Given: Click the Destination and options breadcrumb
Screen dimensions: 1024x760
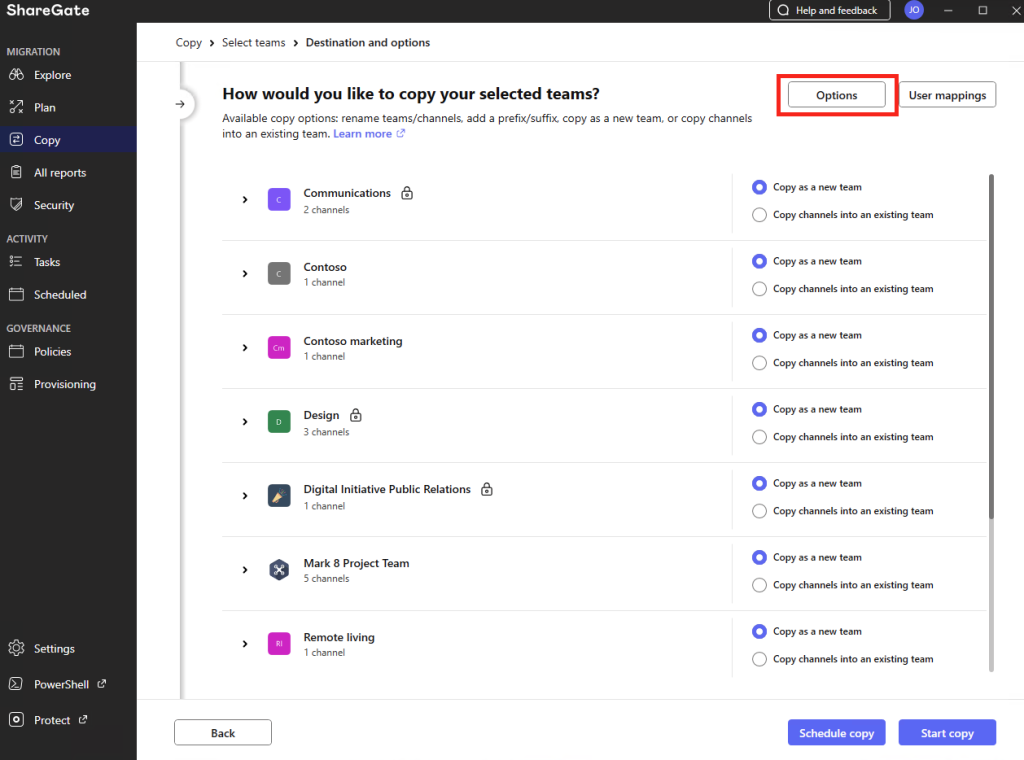Looking at the screenshot, I should pyautogui.click(x=368, y=42).
